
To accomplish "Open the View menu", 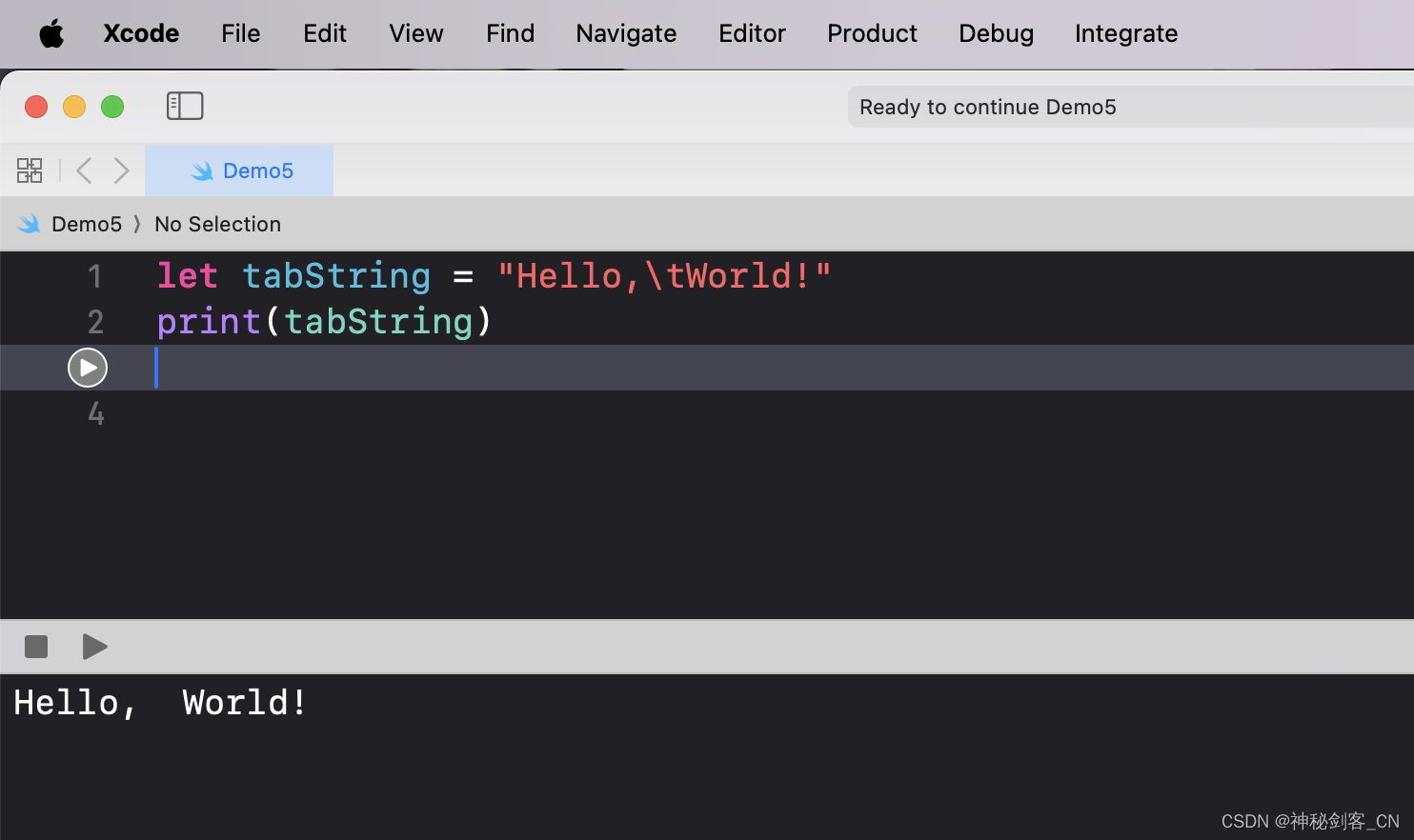I will pos(416,33).
